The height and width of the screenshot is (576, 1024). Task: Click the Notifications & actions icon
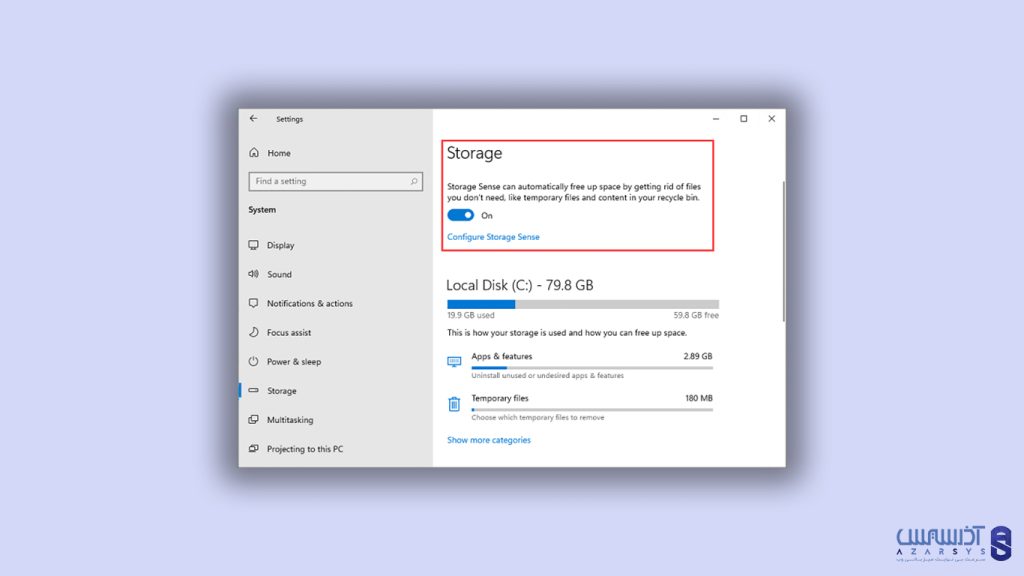coord(254,303)
